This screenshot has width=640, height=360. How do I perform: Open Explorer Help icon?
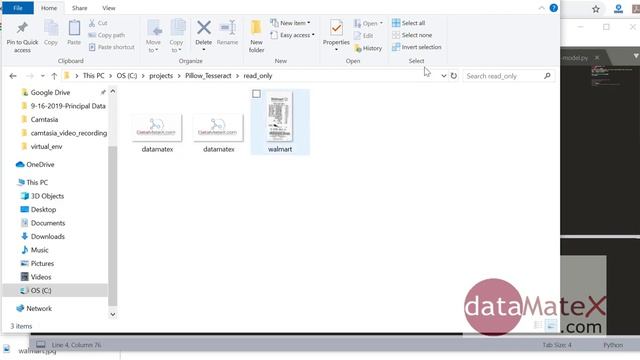pyautogui.click(x=553, y=8)
